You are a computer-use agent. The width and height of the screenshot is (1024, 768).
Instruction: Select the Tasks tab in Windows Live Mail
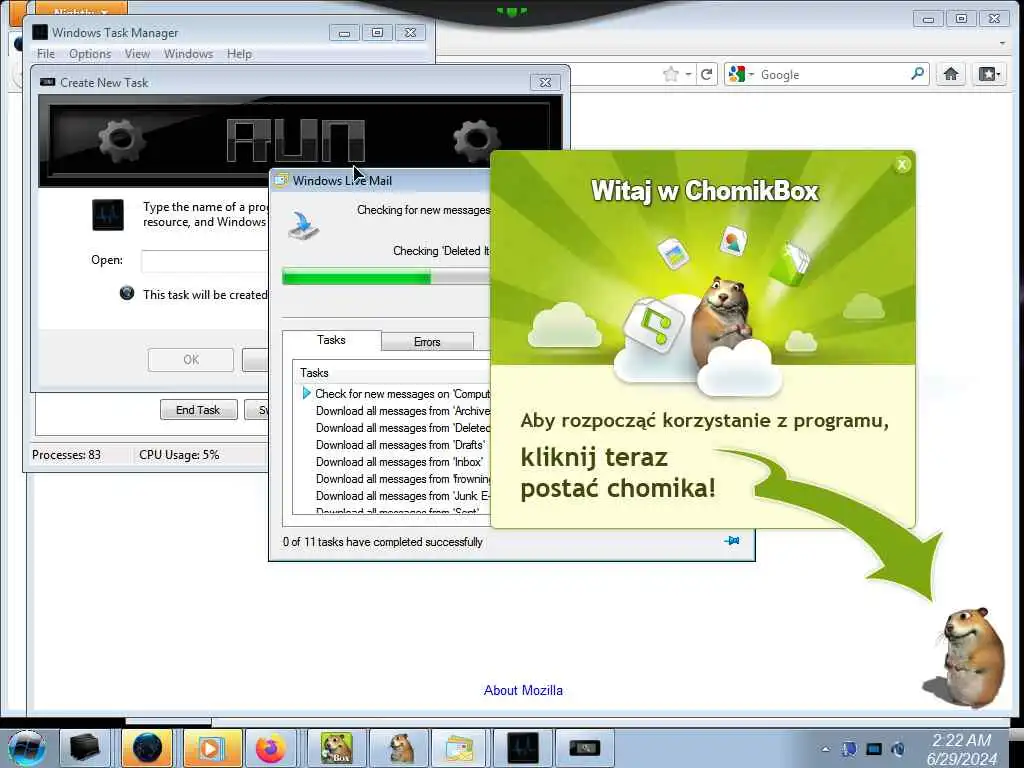click(331, 340)
